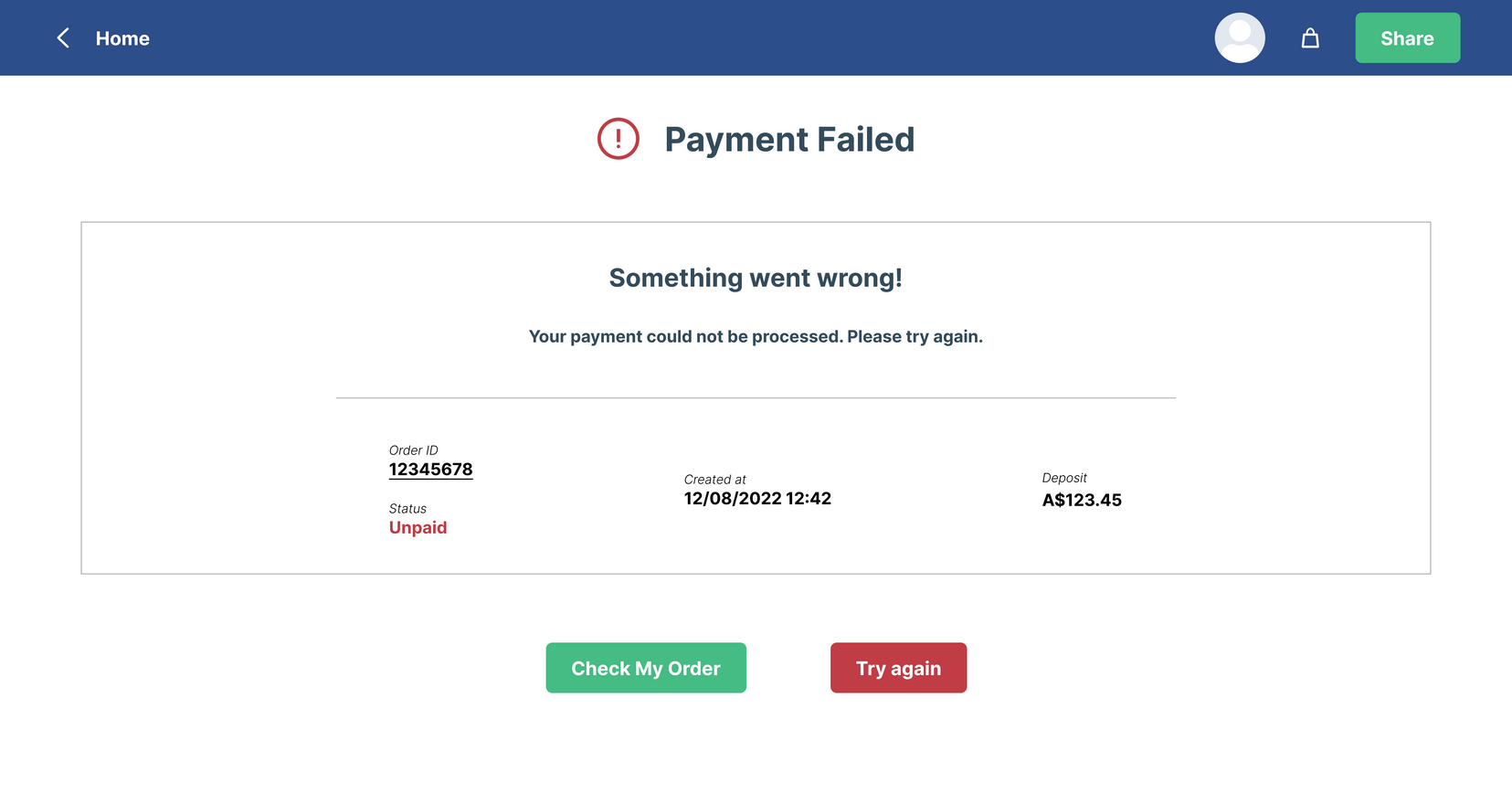The height and width of the screenshot is (793, 1512).
Task: Select Check My Order
Action: (646, 668)
